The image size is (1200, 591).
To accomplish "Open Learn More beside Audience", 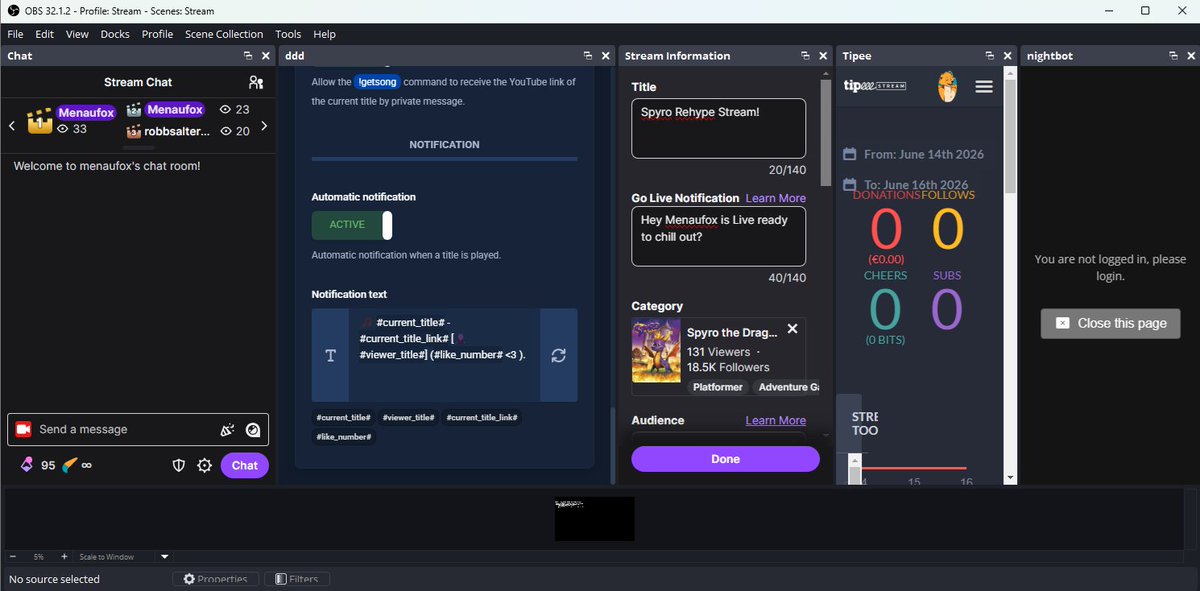I will [776, 420].
